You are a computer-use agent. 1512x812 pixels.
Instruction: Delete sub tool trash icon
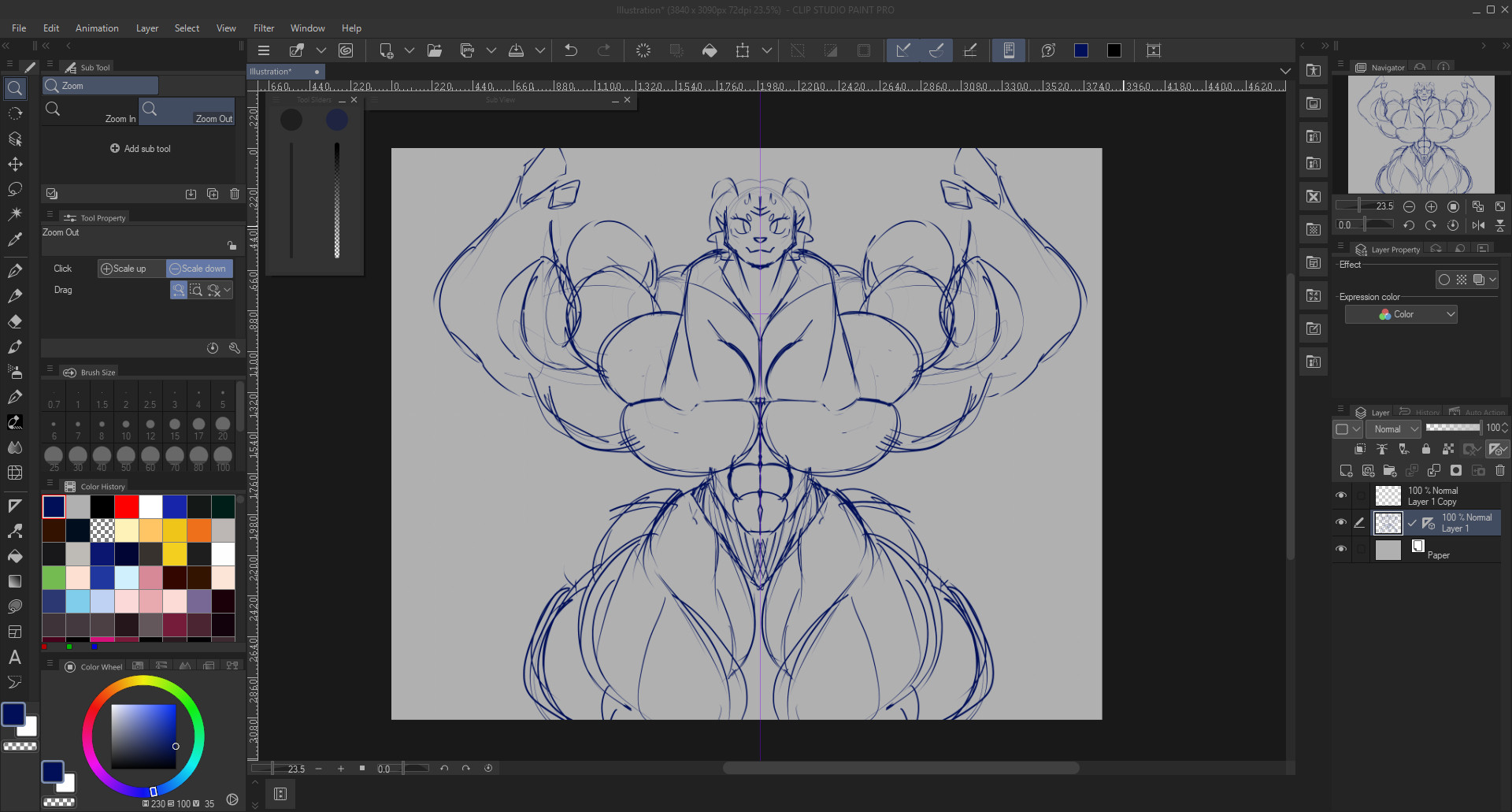tap(235, 194)
